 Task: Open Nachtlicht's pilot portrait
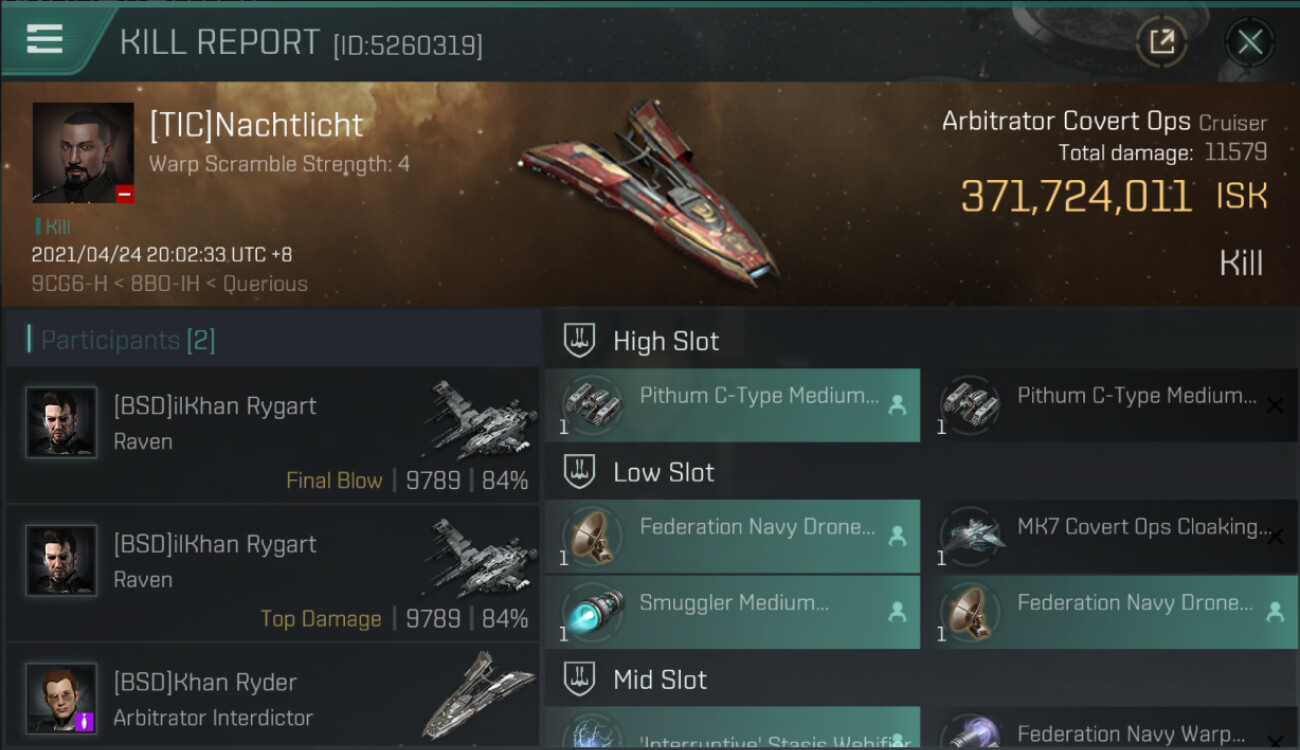(83, 153)
